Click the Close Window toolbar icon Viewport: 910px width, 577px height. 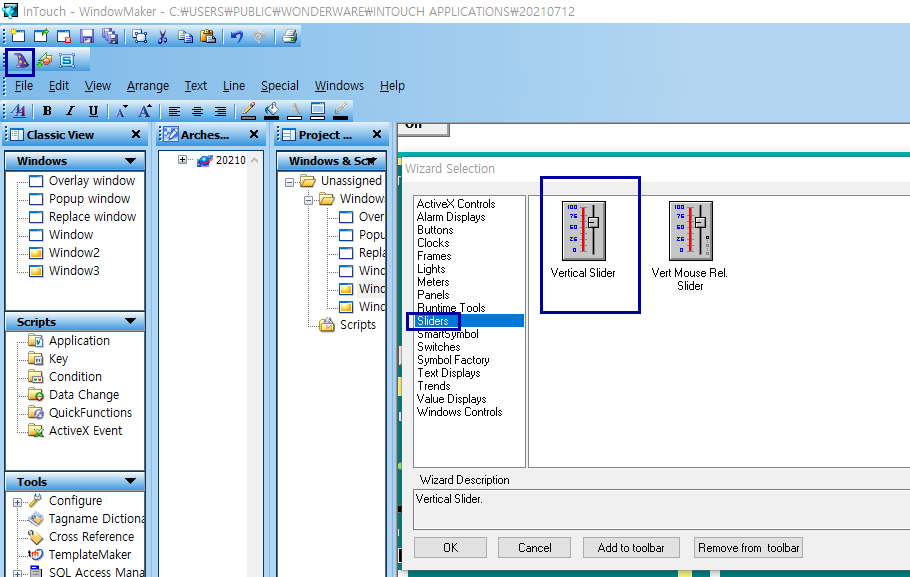(64, 37)
